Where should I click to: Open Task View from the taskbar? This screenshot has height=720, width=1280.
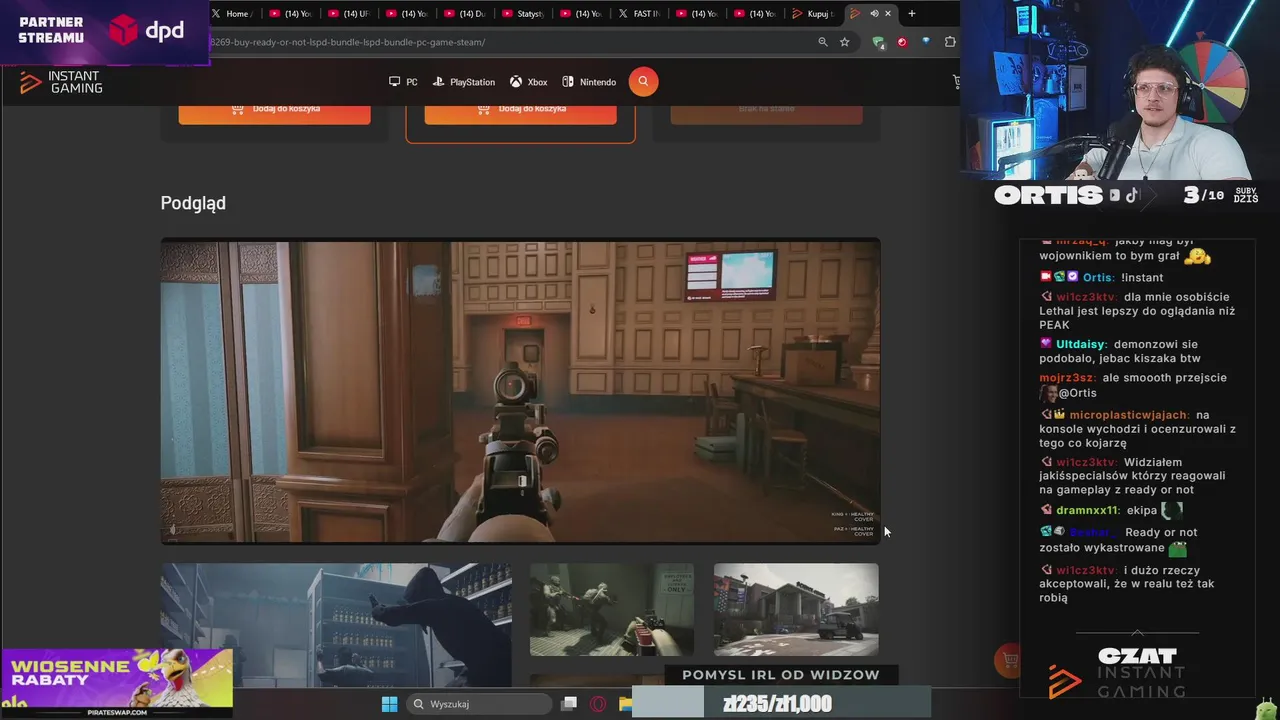[569, 704]
